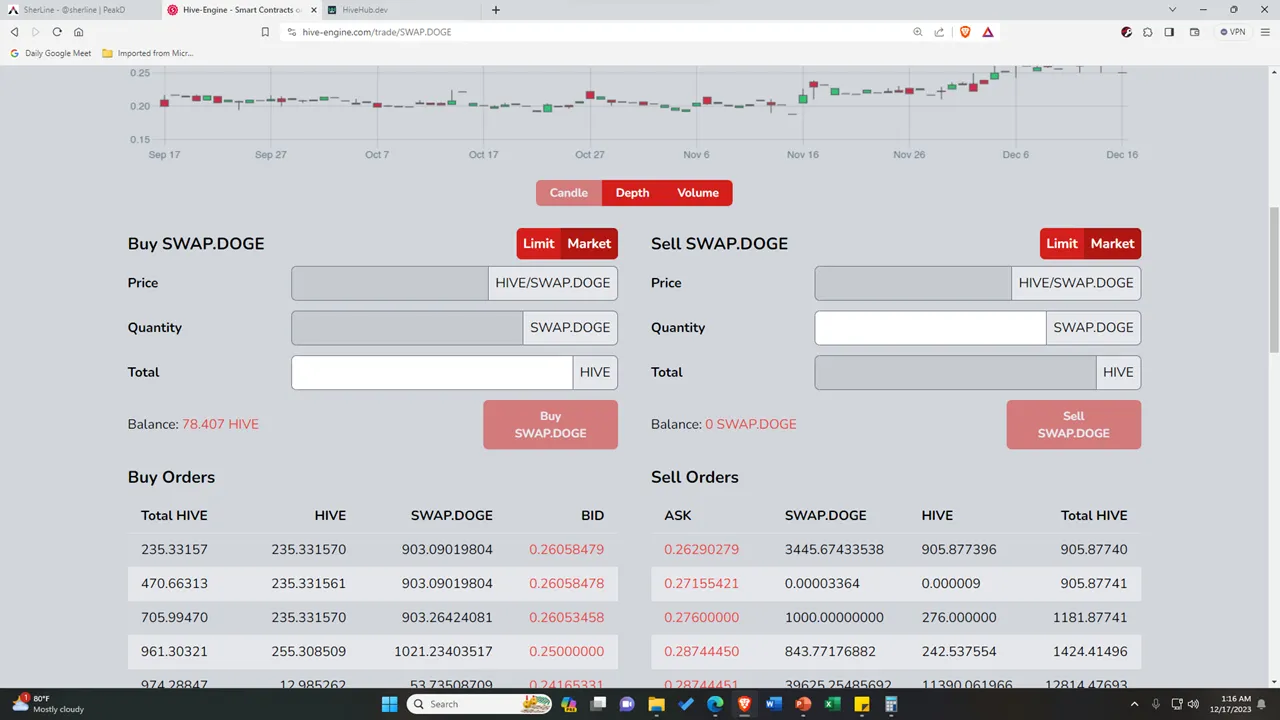Show the Volume chart view
The image size is (1280, 720).
tap(698, 193)
